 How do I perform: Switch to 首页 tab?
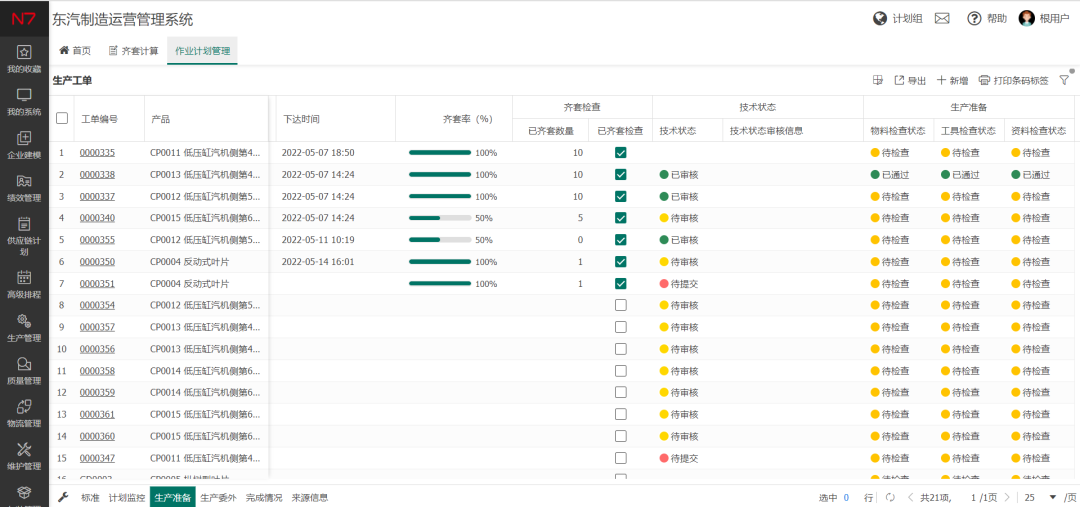tap(75, 50)
